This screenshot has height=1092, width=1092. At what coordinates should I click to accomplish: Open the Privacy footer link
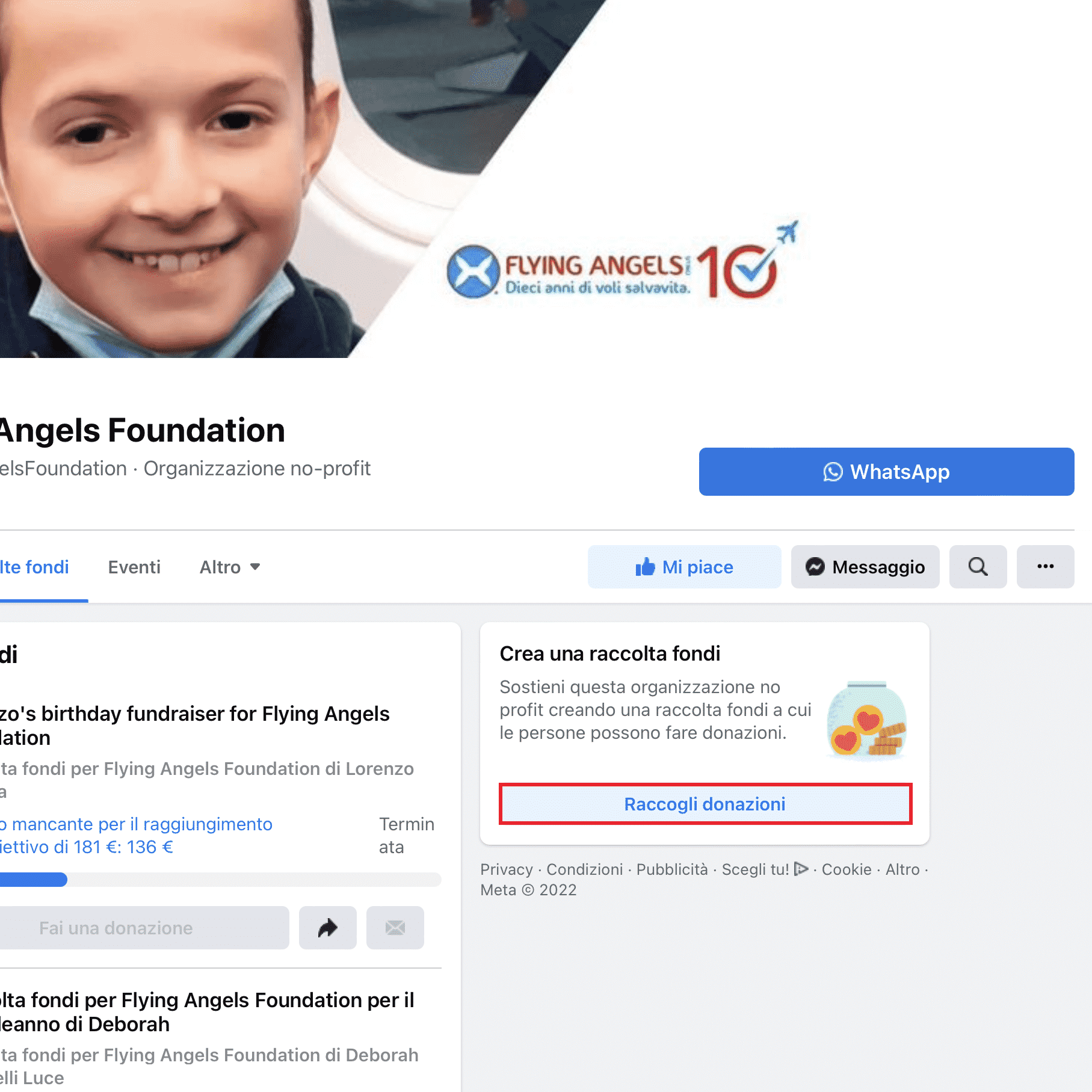click(506, 869)
